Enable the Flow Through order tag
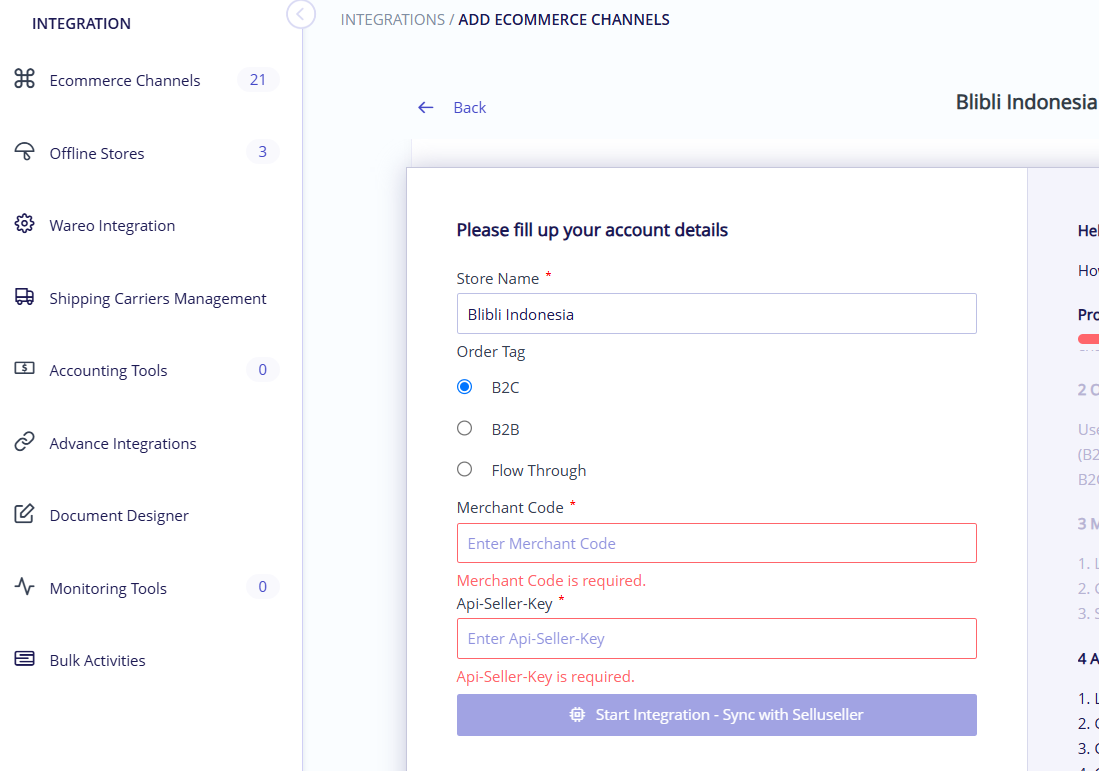 [x=464, y=468]
